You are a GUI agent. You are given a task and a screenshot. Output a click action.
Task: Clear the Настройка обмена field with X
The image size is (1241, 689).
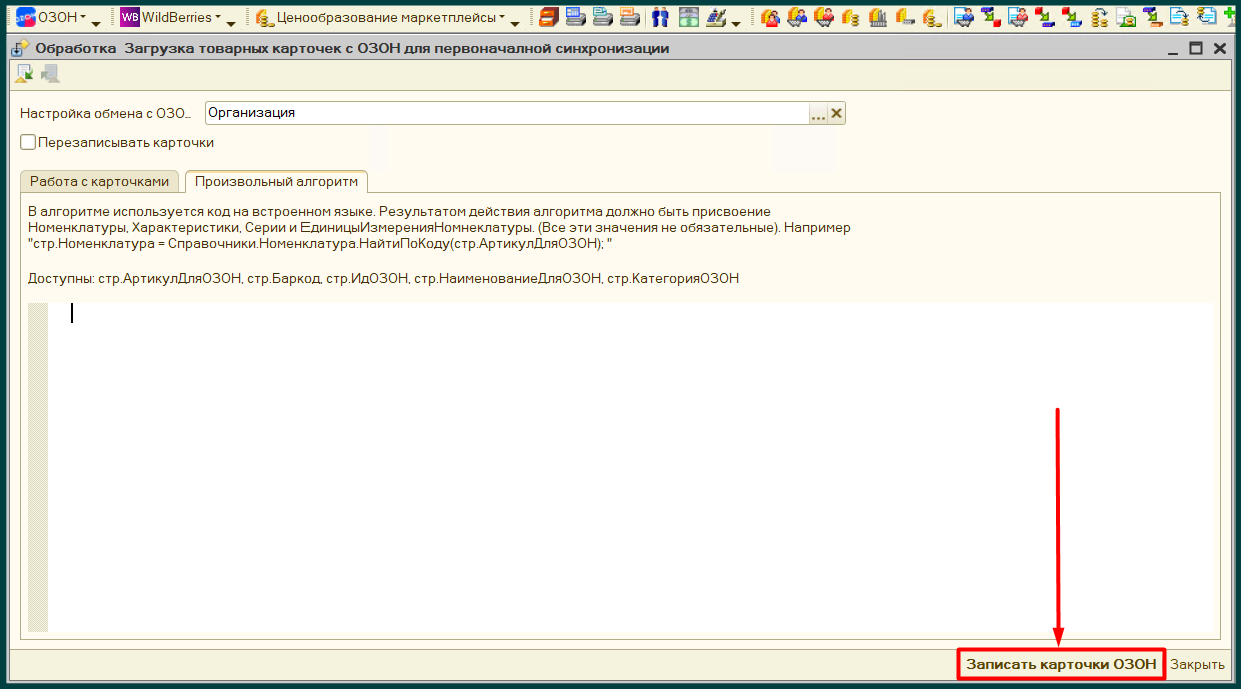(837, 114)
